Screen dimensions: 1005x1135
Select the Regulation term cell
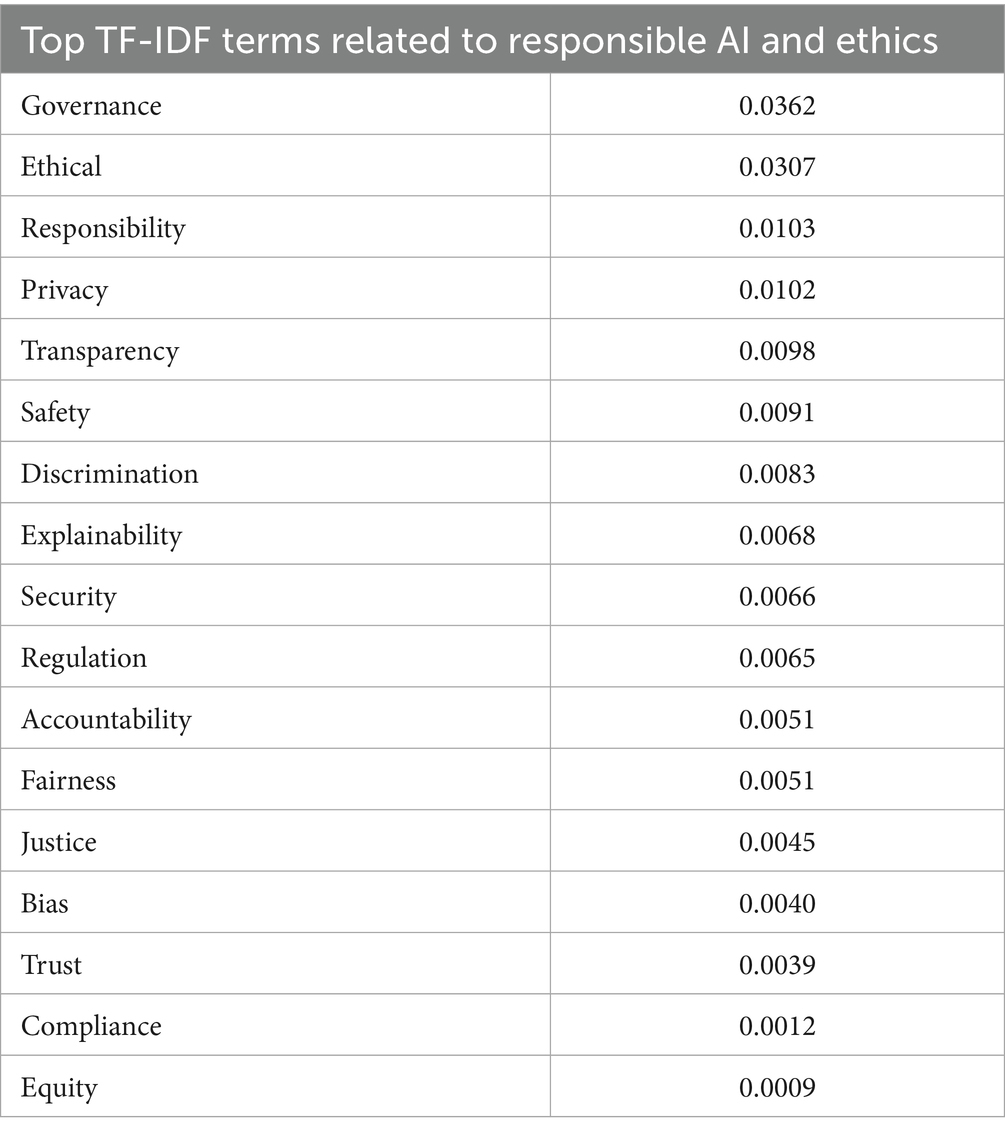[x=84, y=658]
